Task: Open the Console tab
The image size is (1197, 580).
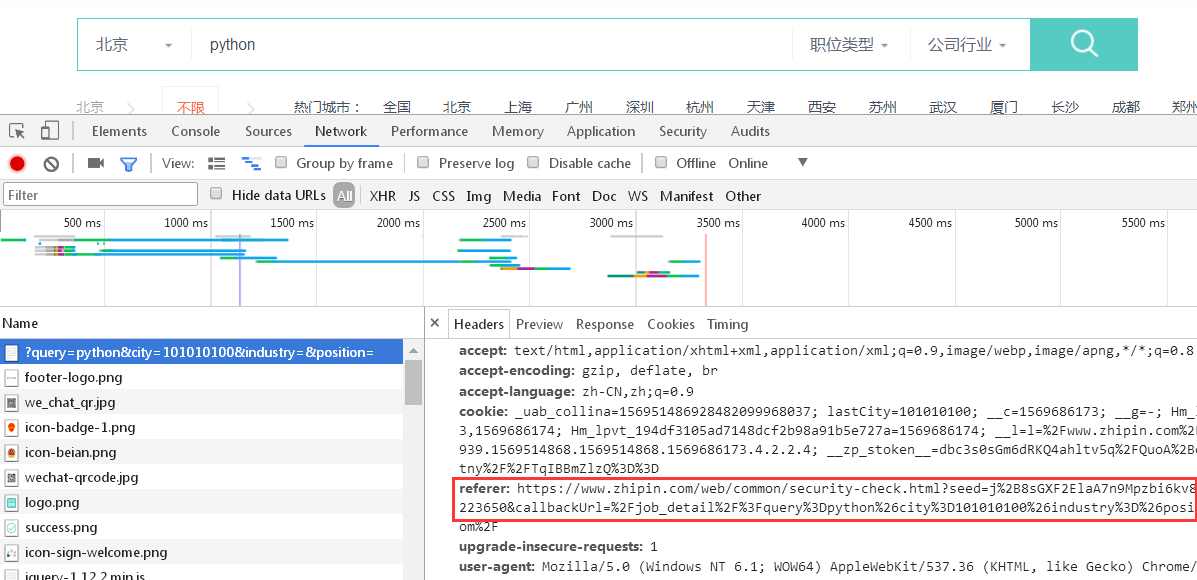Action: pyautogui.click(x=195, y=131)
